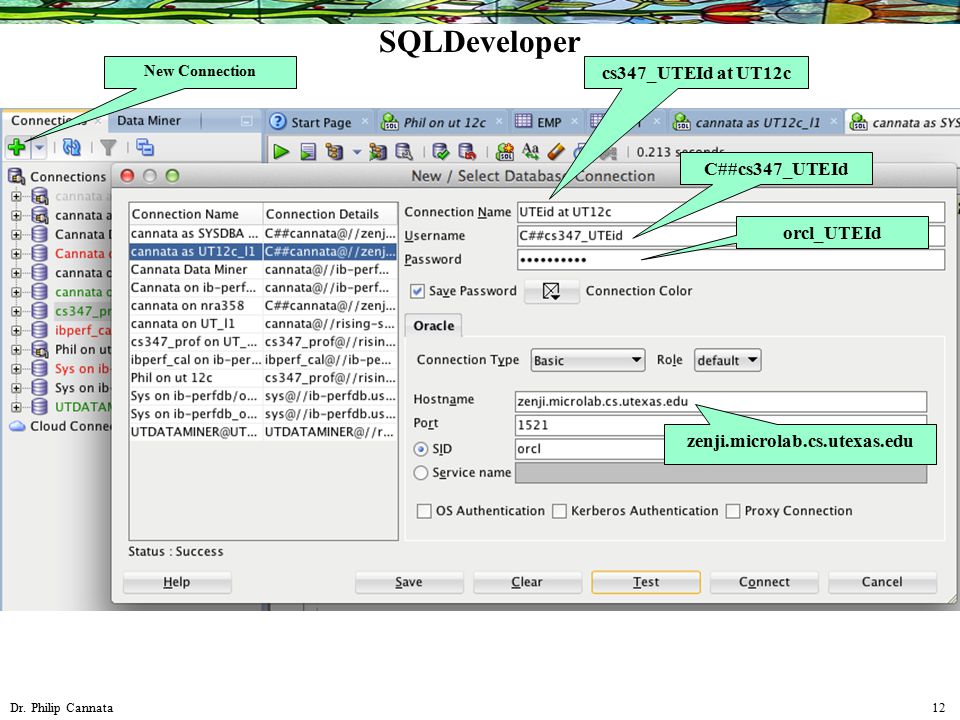
Task: Switch to the Connections tab
Action: point(48,121)
